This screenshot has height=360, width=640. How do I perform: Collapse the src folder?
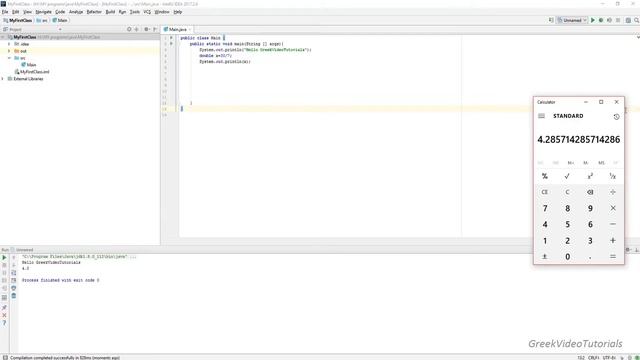click(x=9, y=58)
